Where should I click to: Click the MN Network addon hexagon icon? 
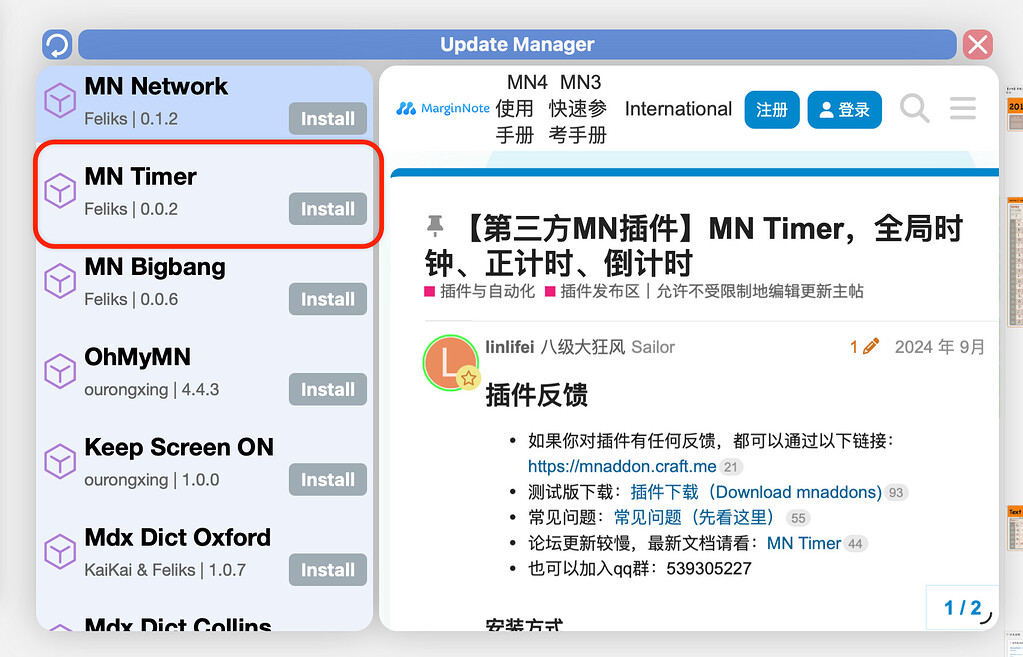[x=60, y=101]
